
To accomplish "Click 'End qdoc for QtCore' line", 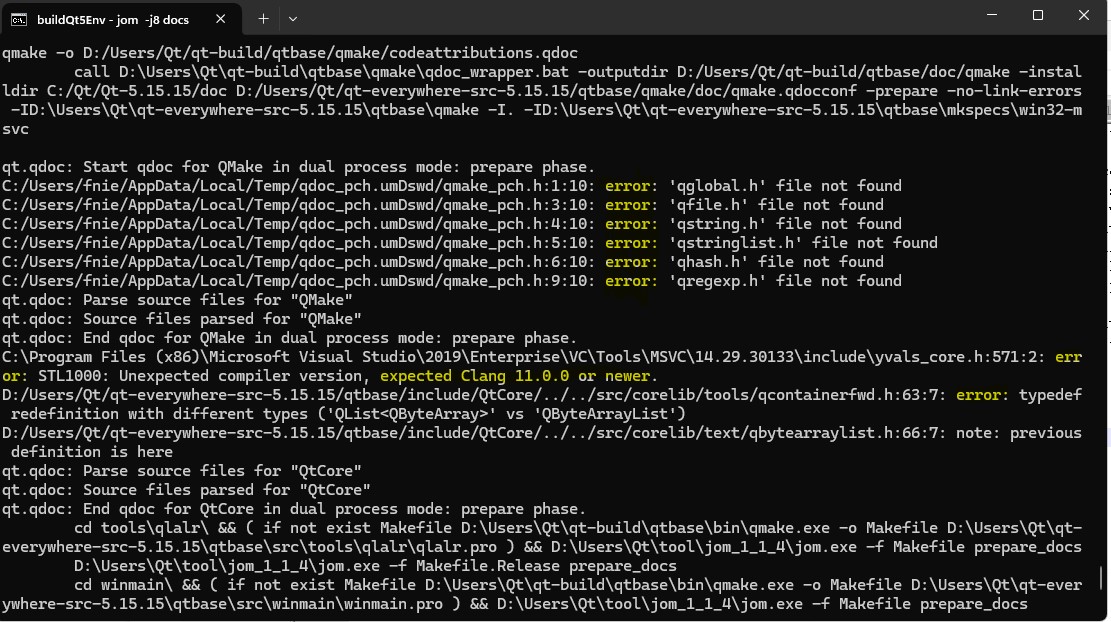I will (294, 509).
